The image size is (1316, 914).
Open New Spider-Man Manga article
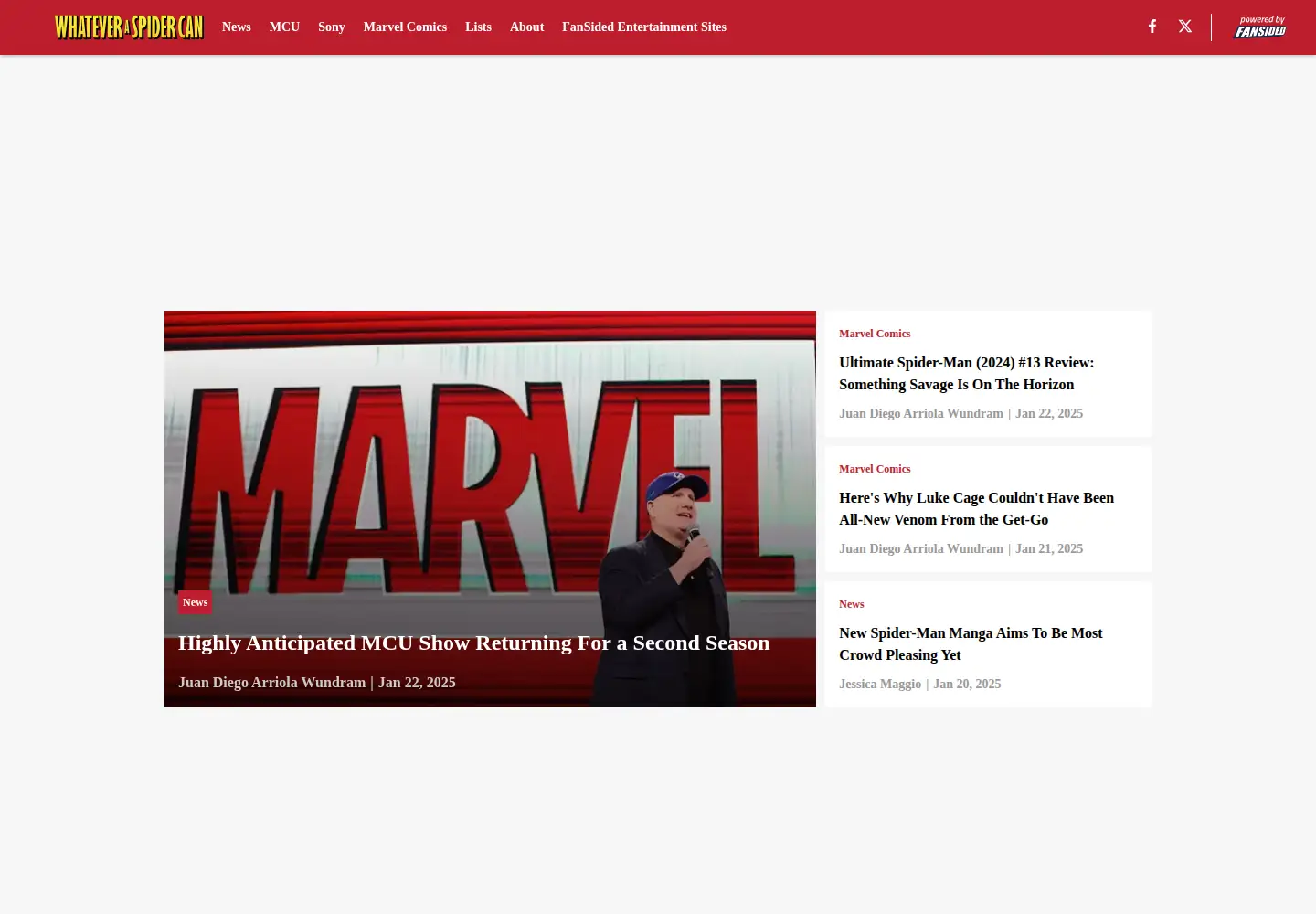click(971, 644)
